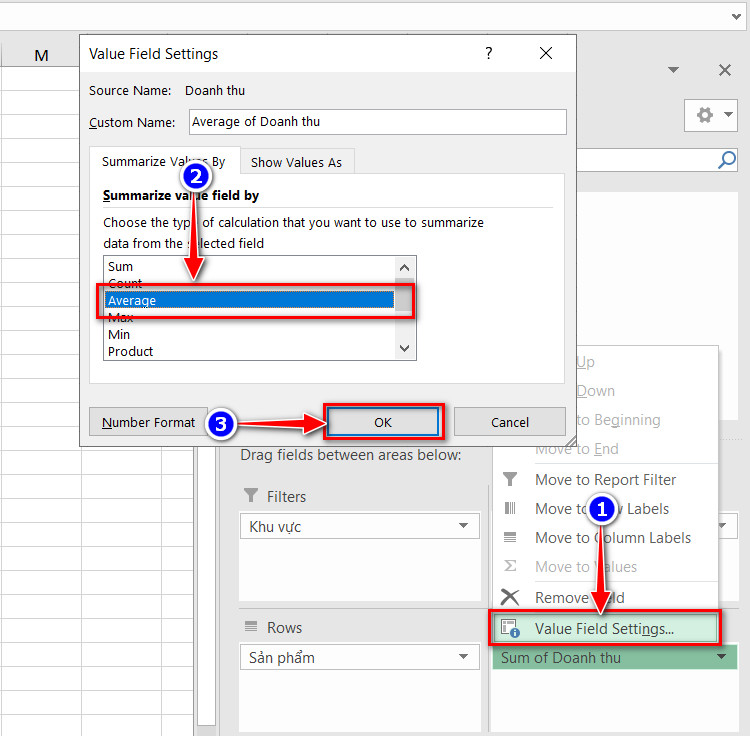Click the Remove Field X icon
Screen dimensions: 750x736
pyautogui.click(x=510, y=597)
